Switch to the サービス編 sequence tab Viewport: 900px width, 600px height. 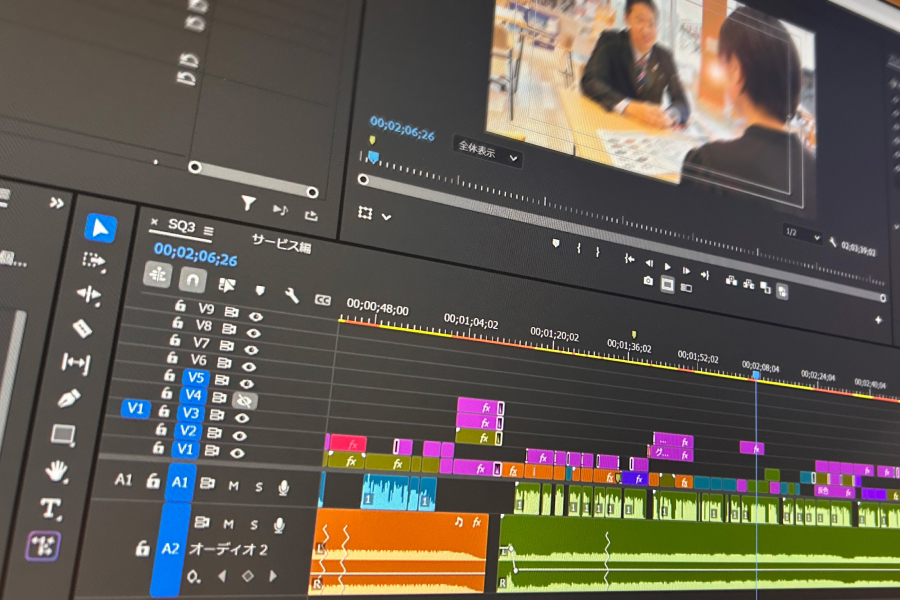tap(281, 243)
